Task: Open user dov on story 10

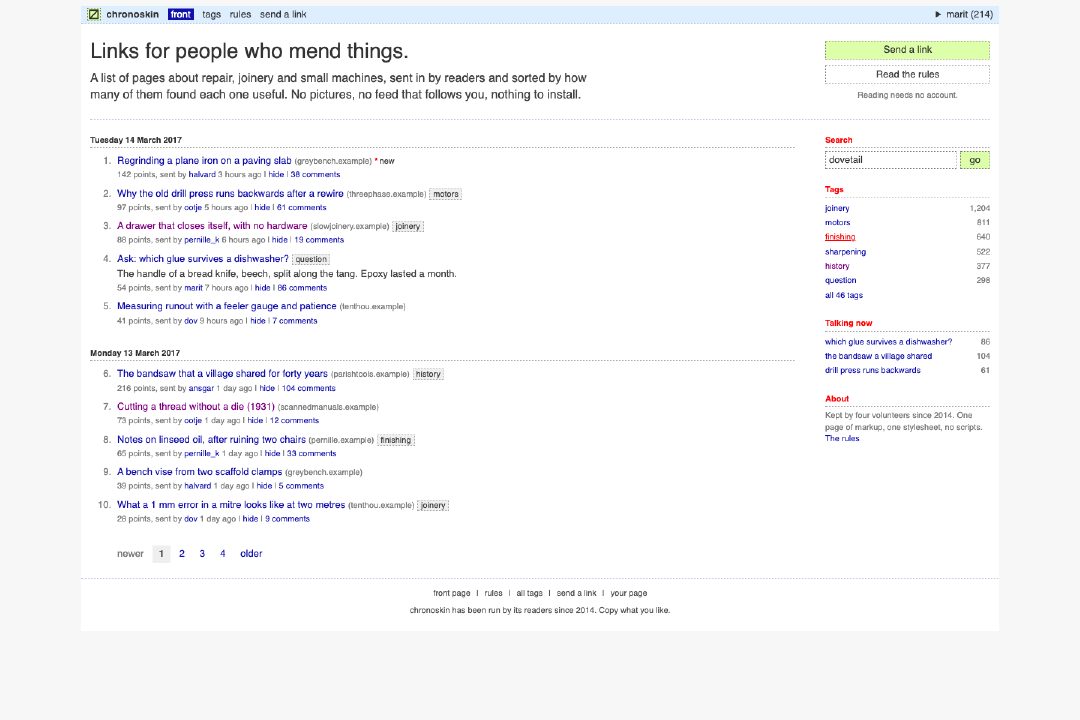Action: pos(191,519)
